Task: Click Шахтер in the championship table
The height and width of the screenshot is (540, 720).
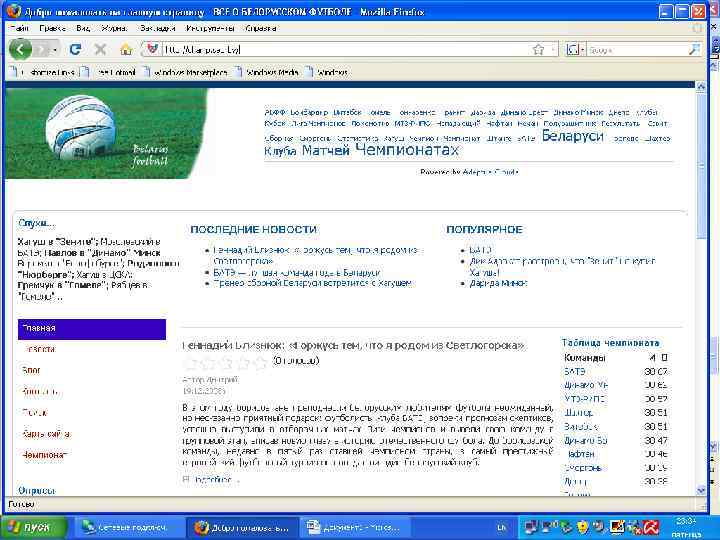Action: 579,412
